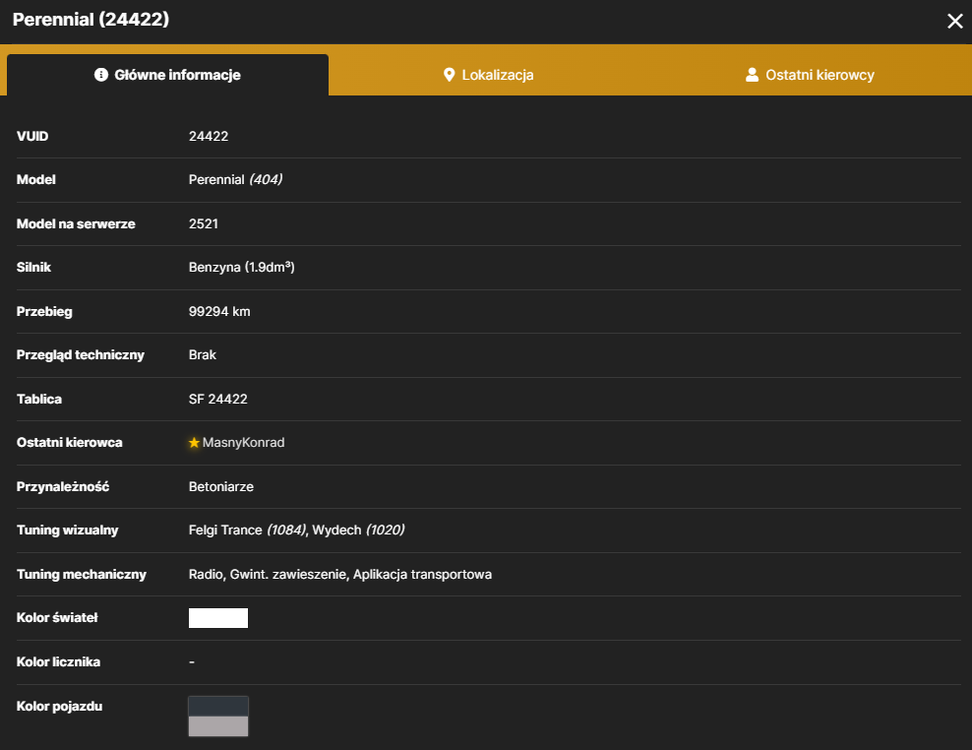Switch to the Główne informacje tab
Screen dimensions: 972x750
[167, 75]
